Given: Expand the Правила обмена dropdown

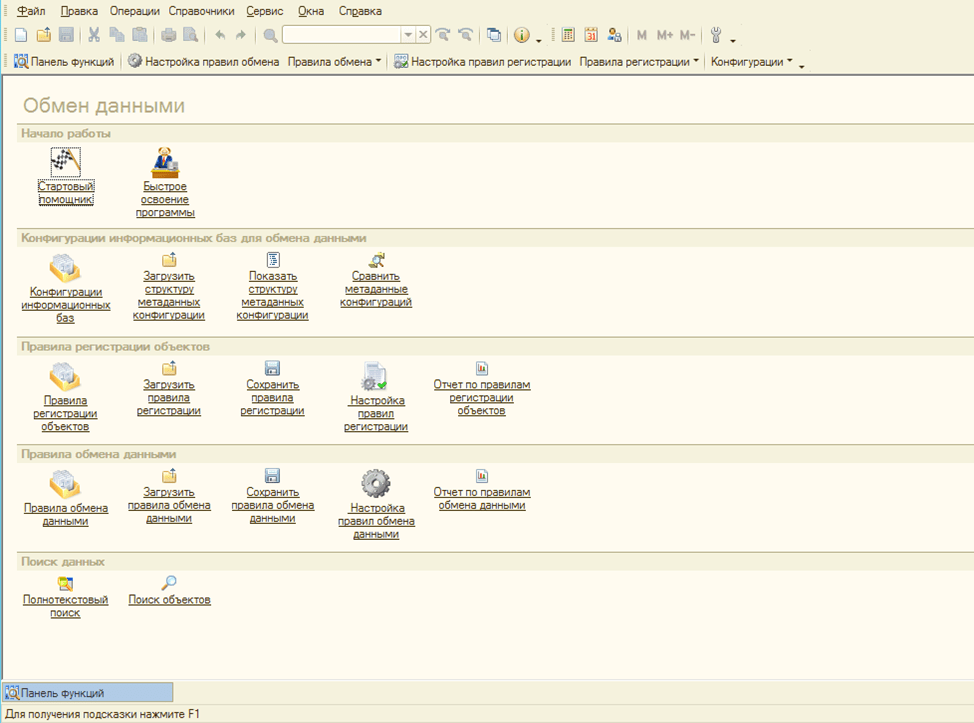Looking at the screenshot, I should [x=335, y=62].
